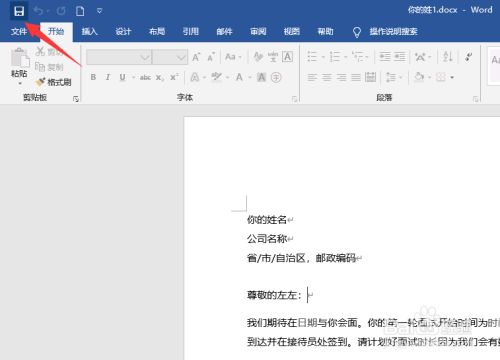Open the 段落 dialog launcher
Screen dimensions: 500x360
point(476,99)
